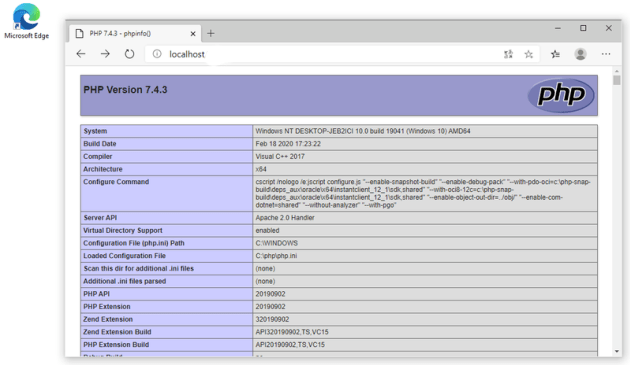Open the translate page option in address bar
Screen dimensions: 630x365
[508, 54]
